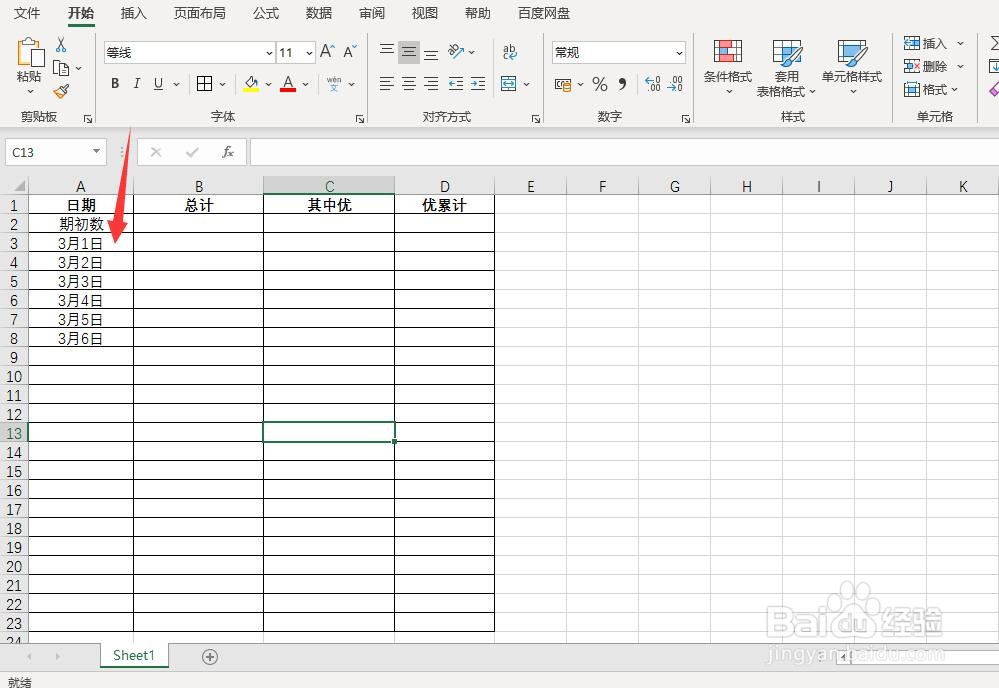Apply red font color A

(x=288, y=83)
